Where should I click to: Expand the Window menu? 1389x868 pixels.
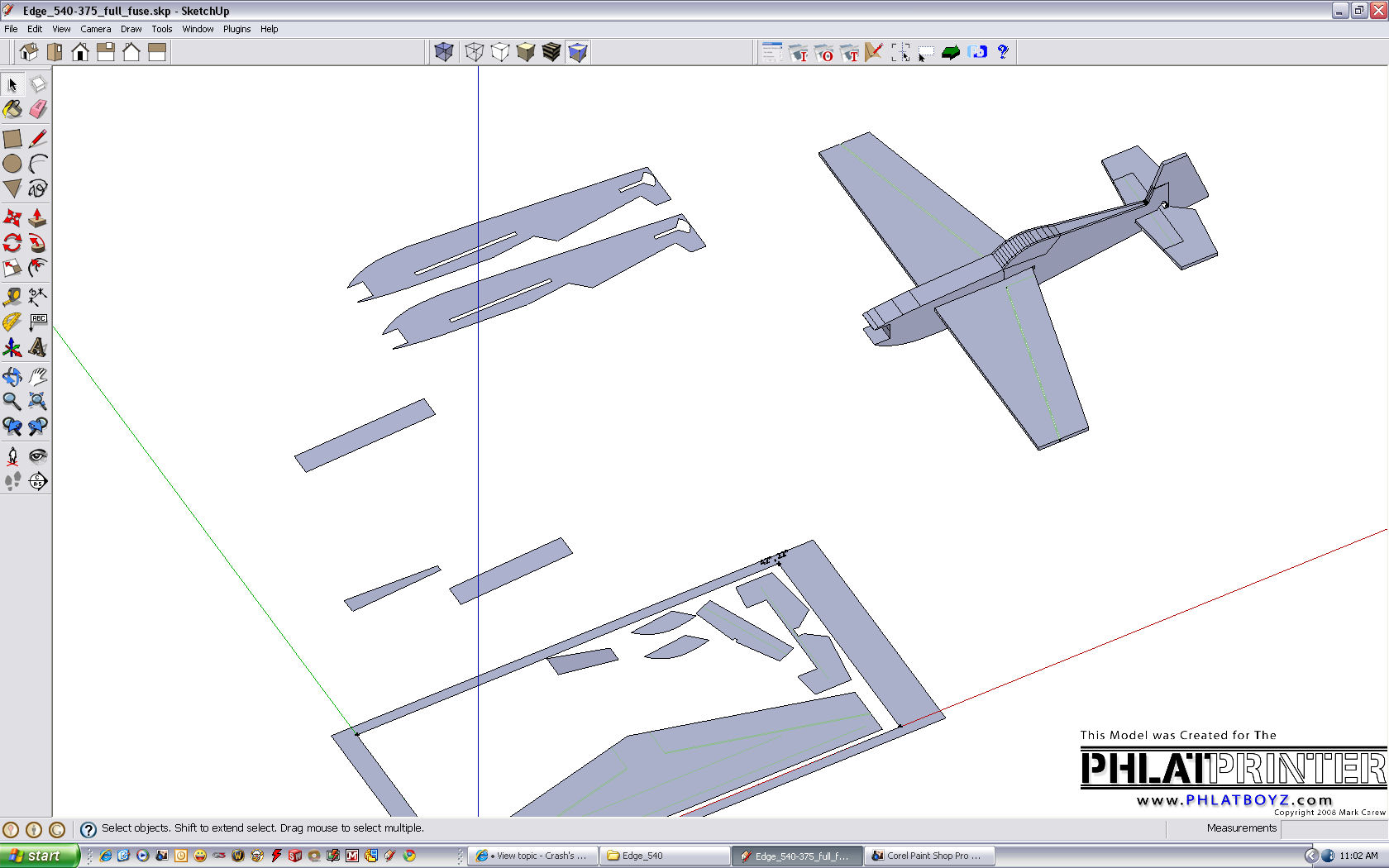[198, 29]
